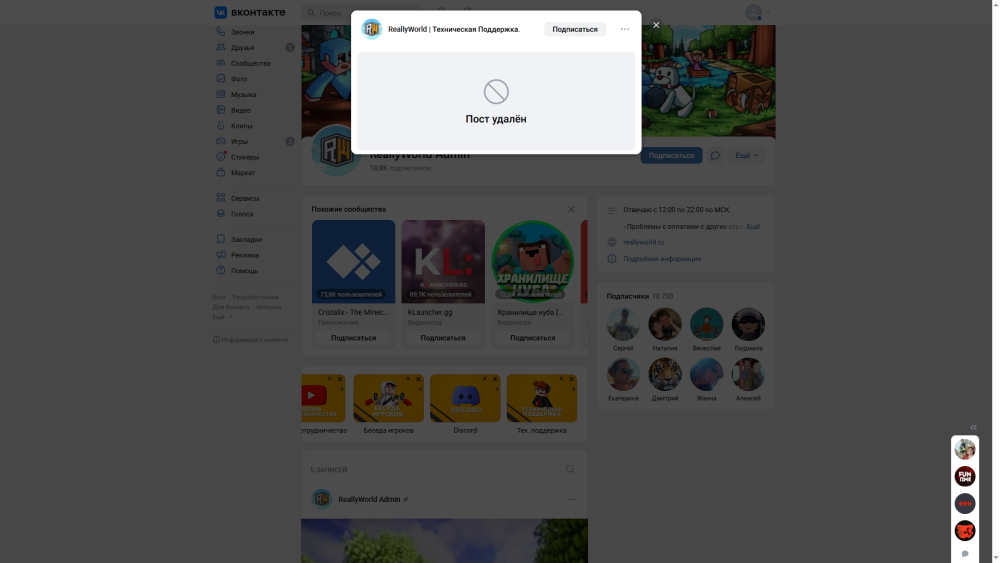Open the Для бизнеса footer link
The image size is (1000, 563).
click(231, 307)
